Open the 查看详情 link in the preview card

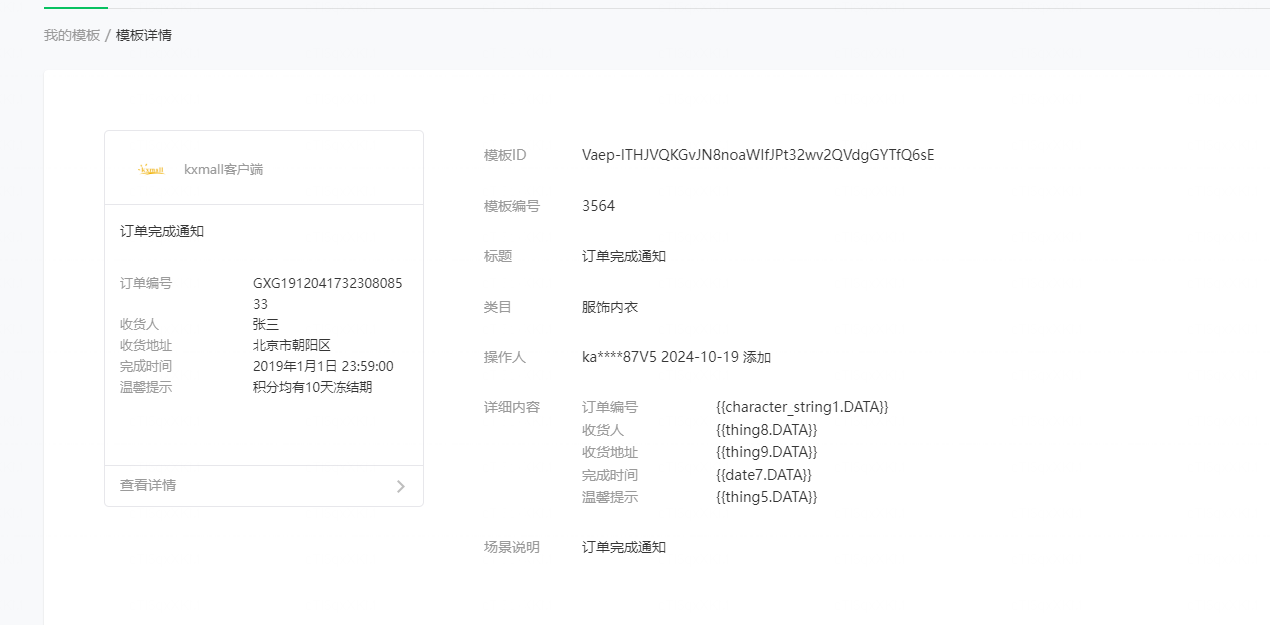148,485
